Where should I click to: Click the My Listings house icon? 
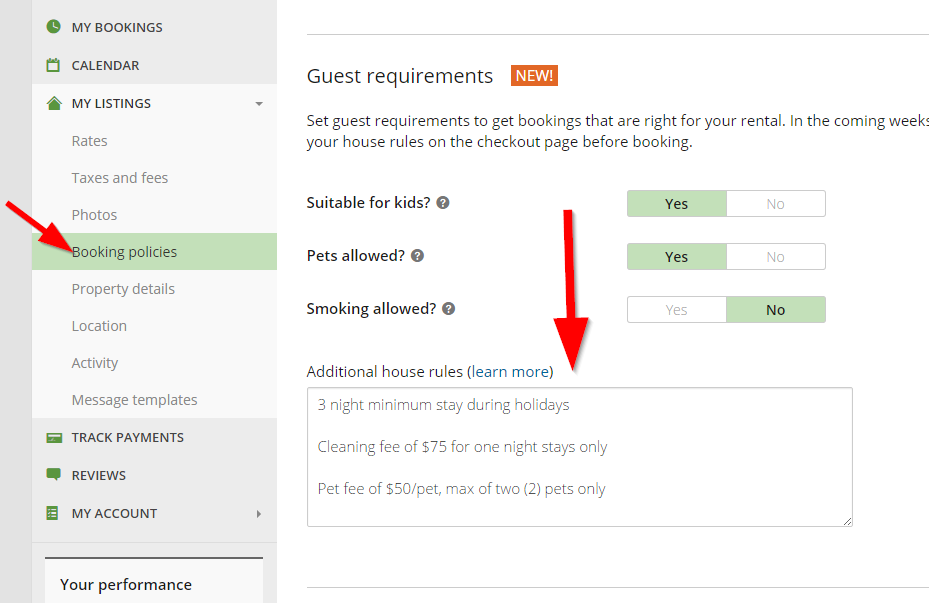point(53,103)
